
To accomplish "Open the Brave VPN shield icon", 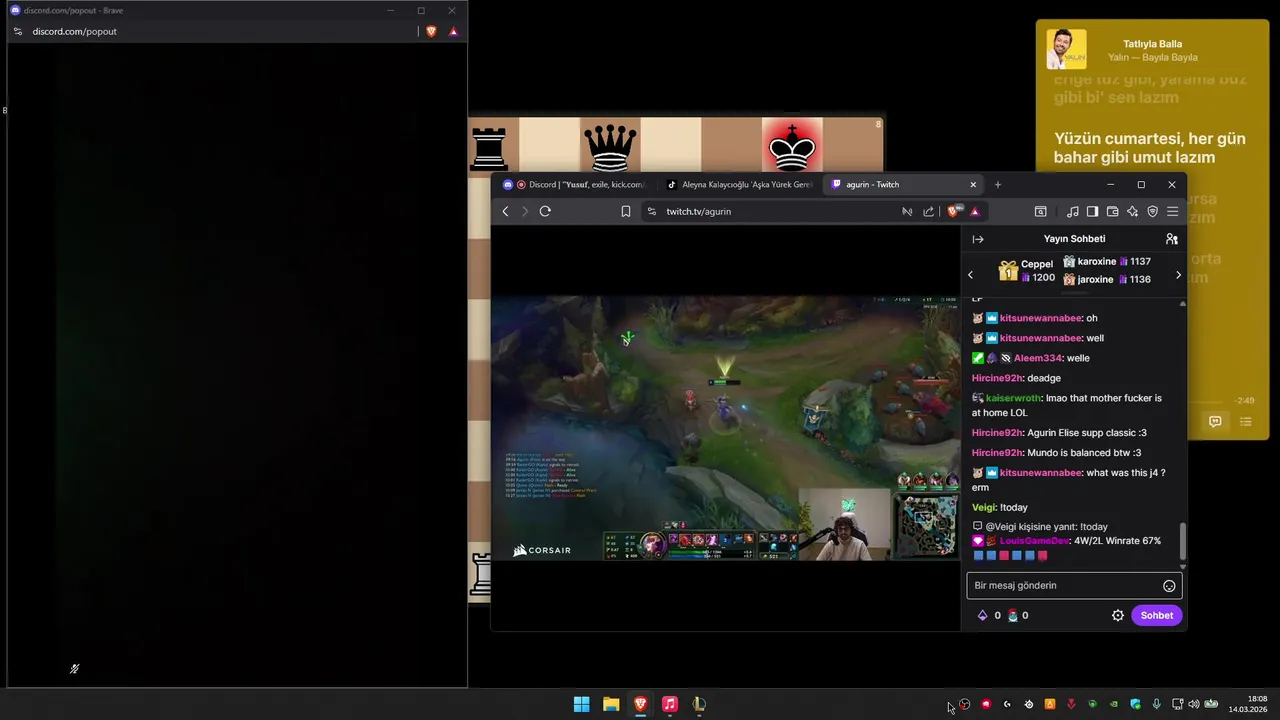I will click(x=1152, y=211).
